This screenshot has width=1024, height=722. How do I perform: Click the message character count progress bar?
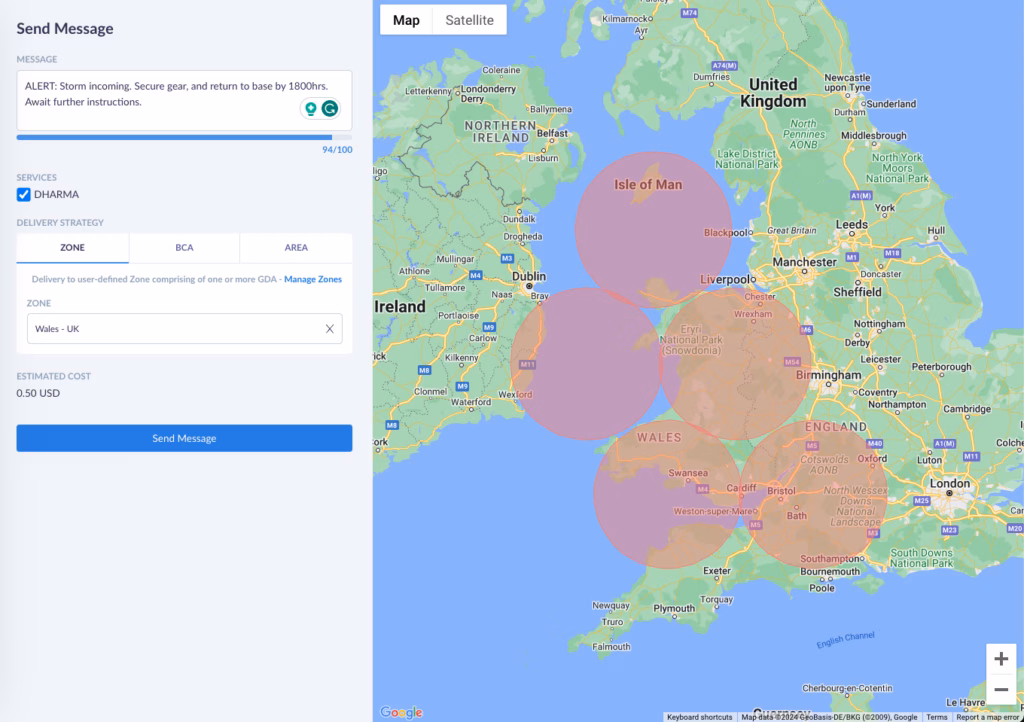tap(184, 137)
